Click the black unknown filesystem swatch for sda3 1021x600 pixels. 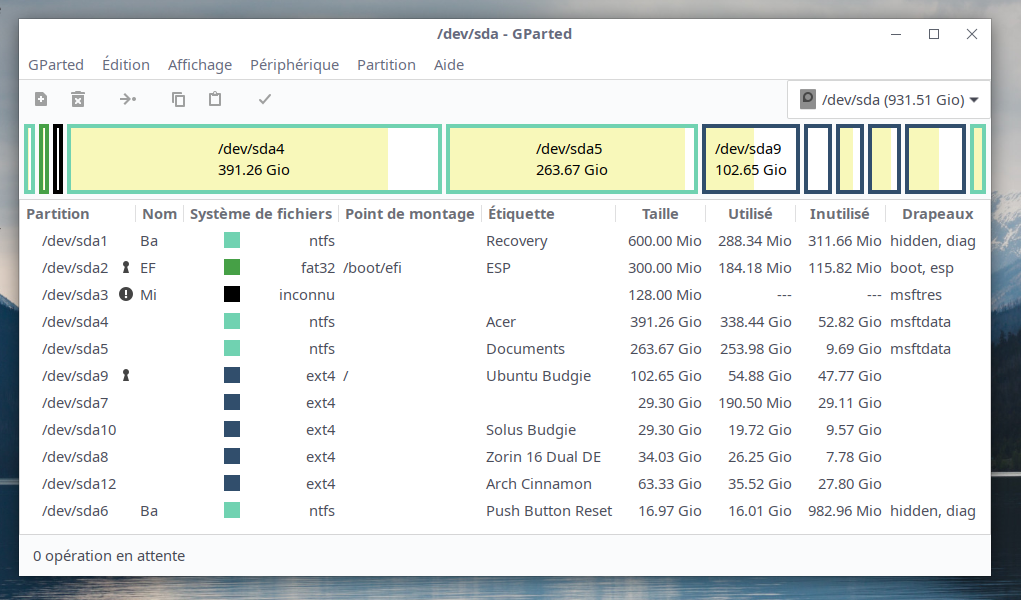(232, 295)
